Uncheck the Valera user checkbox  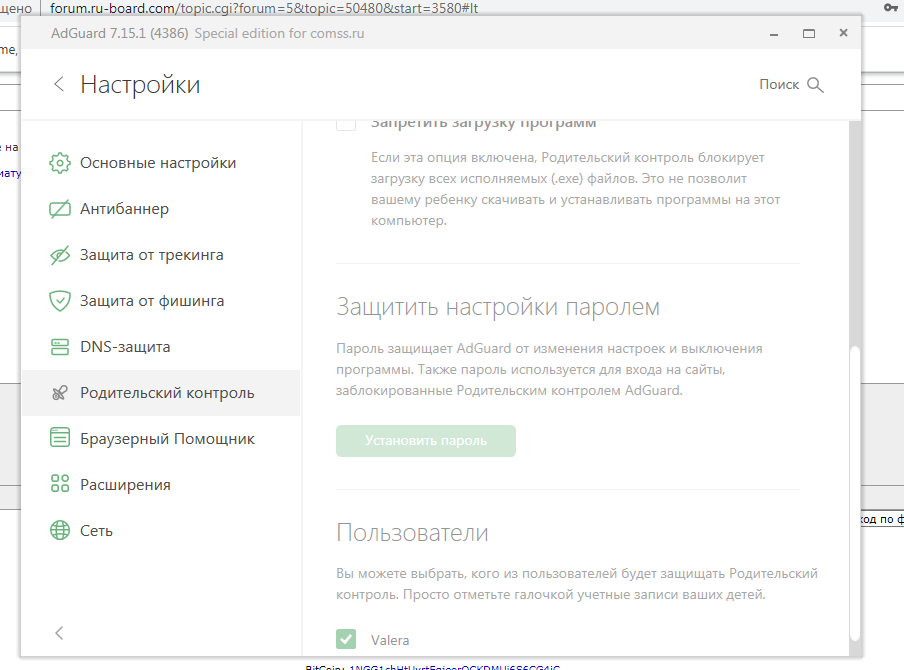tap(346, 639)
